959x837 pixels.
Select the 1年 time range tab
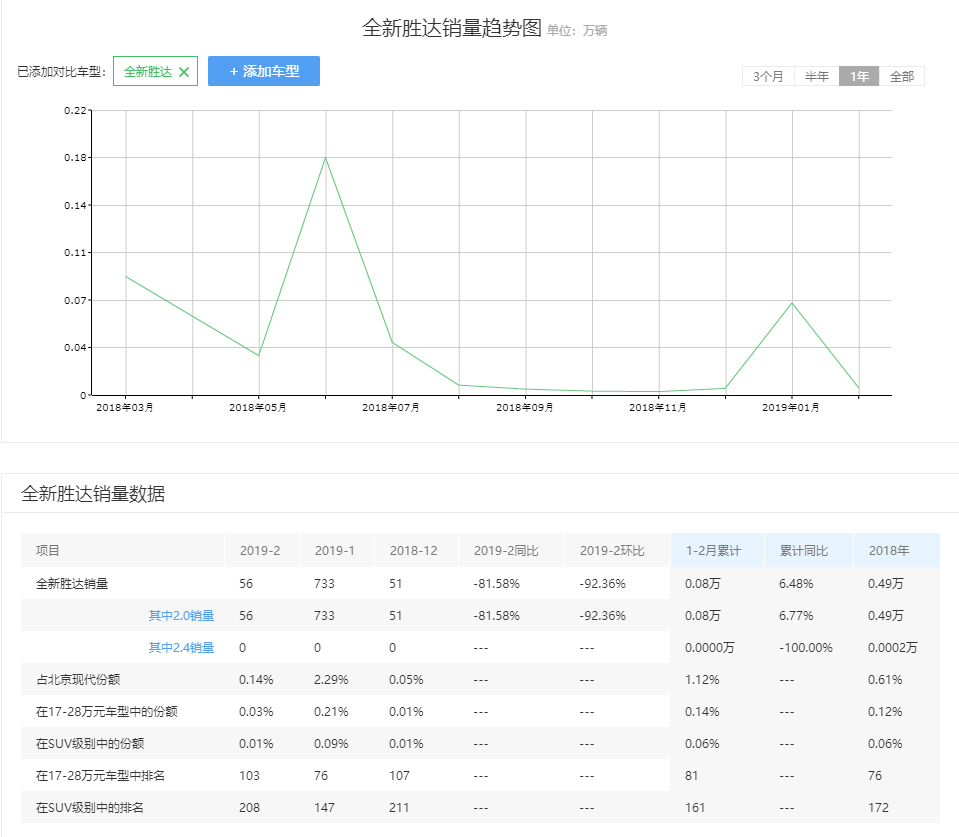[857, 75]
